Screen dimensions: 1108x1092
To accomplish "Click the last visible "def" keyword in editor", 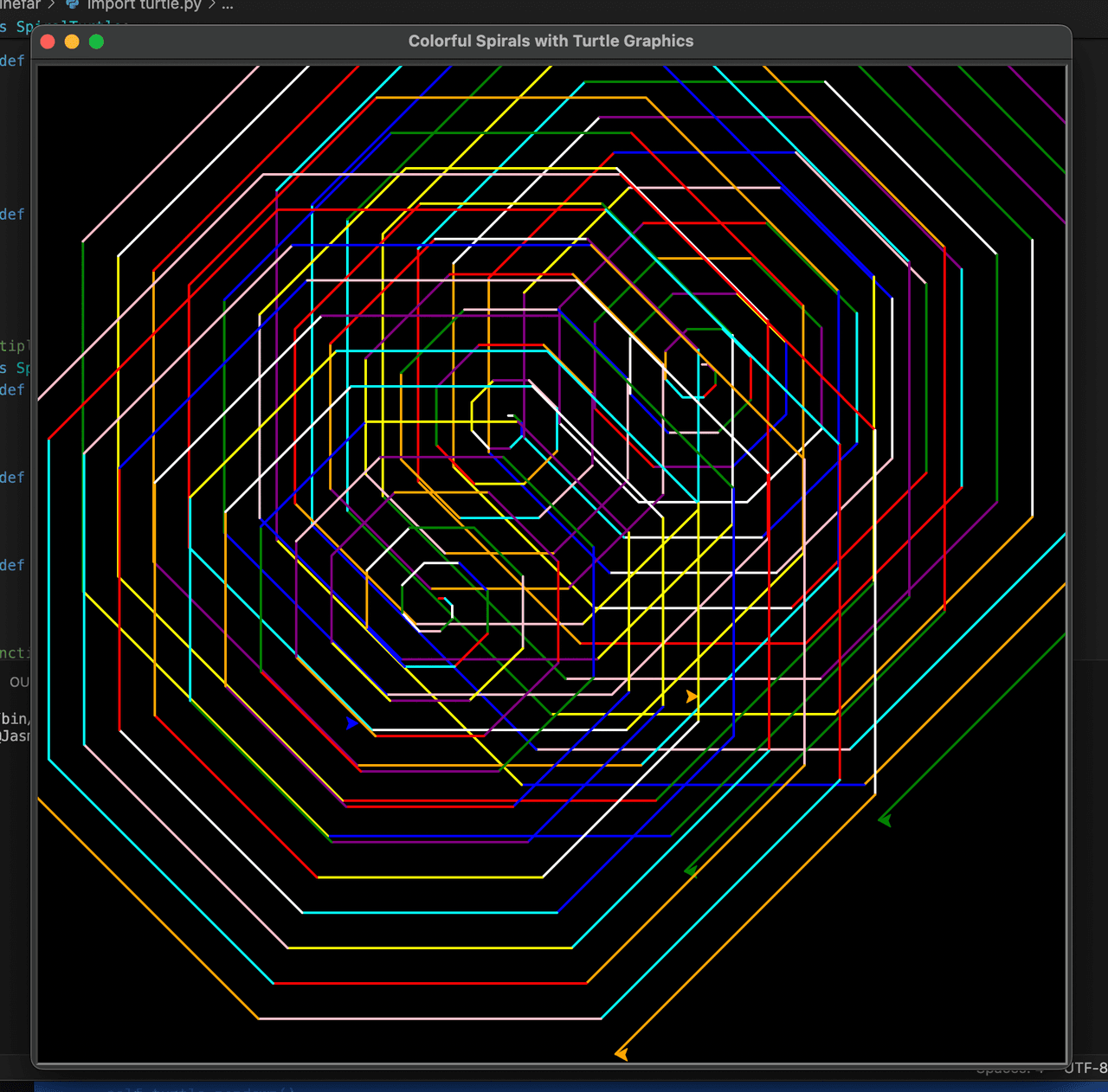I will coord(12,565).
